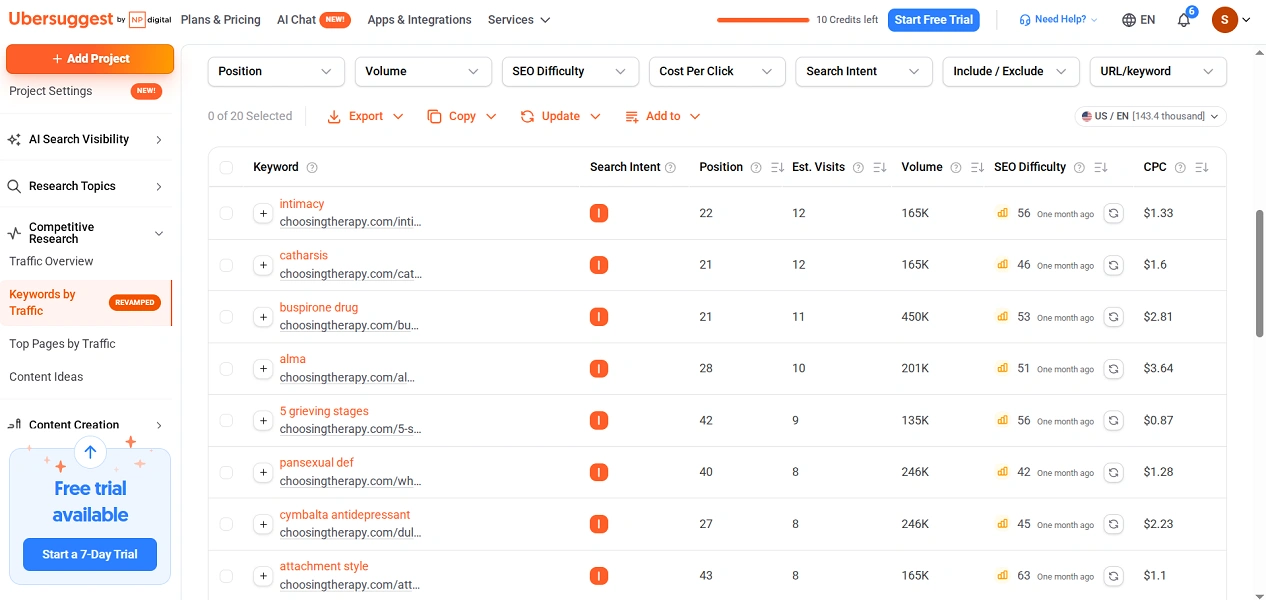
Task: Open the Plans & Pricing menu item
Action: [221, 20]
